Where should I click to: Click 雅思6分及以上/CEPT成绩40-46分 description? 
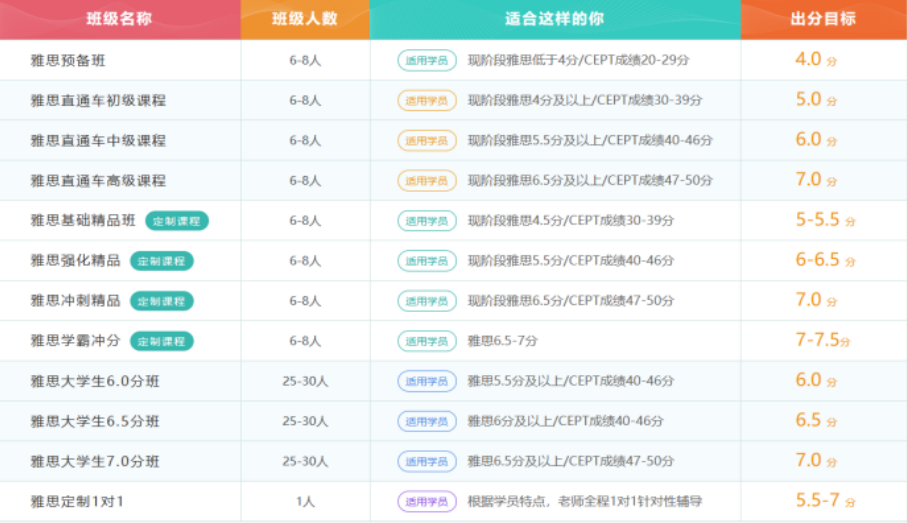(566, 421)
